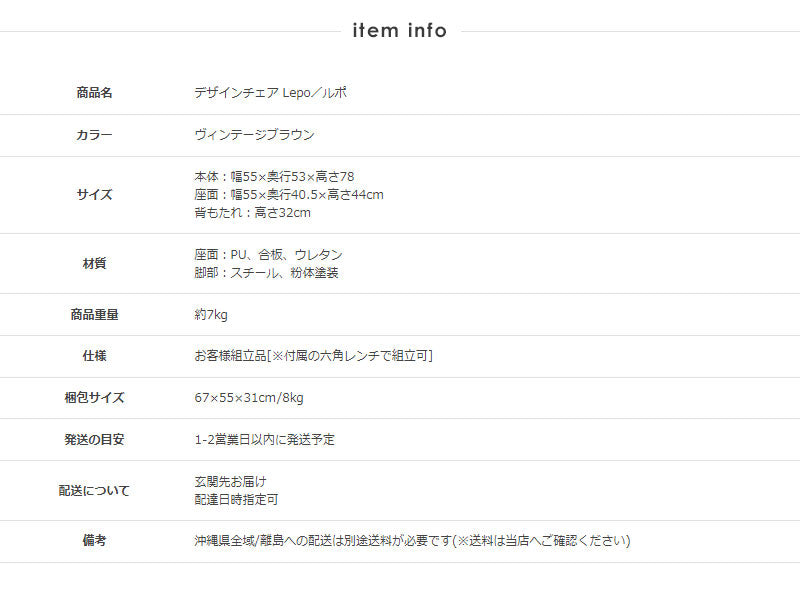The width and height of the screenshot is (800, 592).
Task: Click the 商品重量 row label
Action: 94,315
